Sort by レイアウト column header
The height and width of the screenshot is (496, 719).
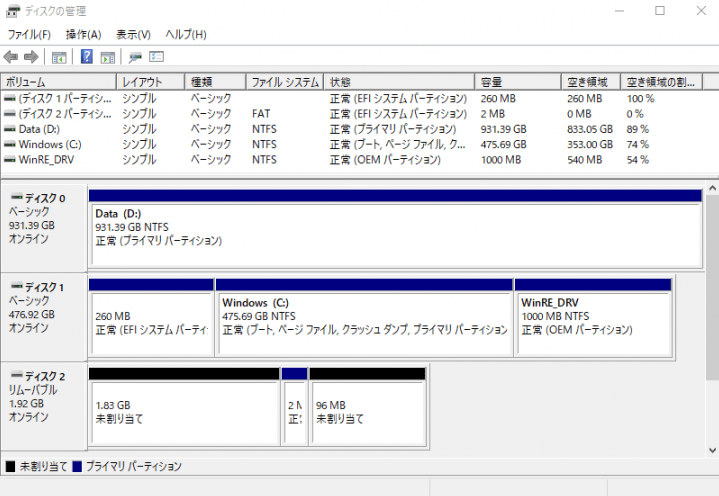(150, 82)
